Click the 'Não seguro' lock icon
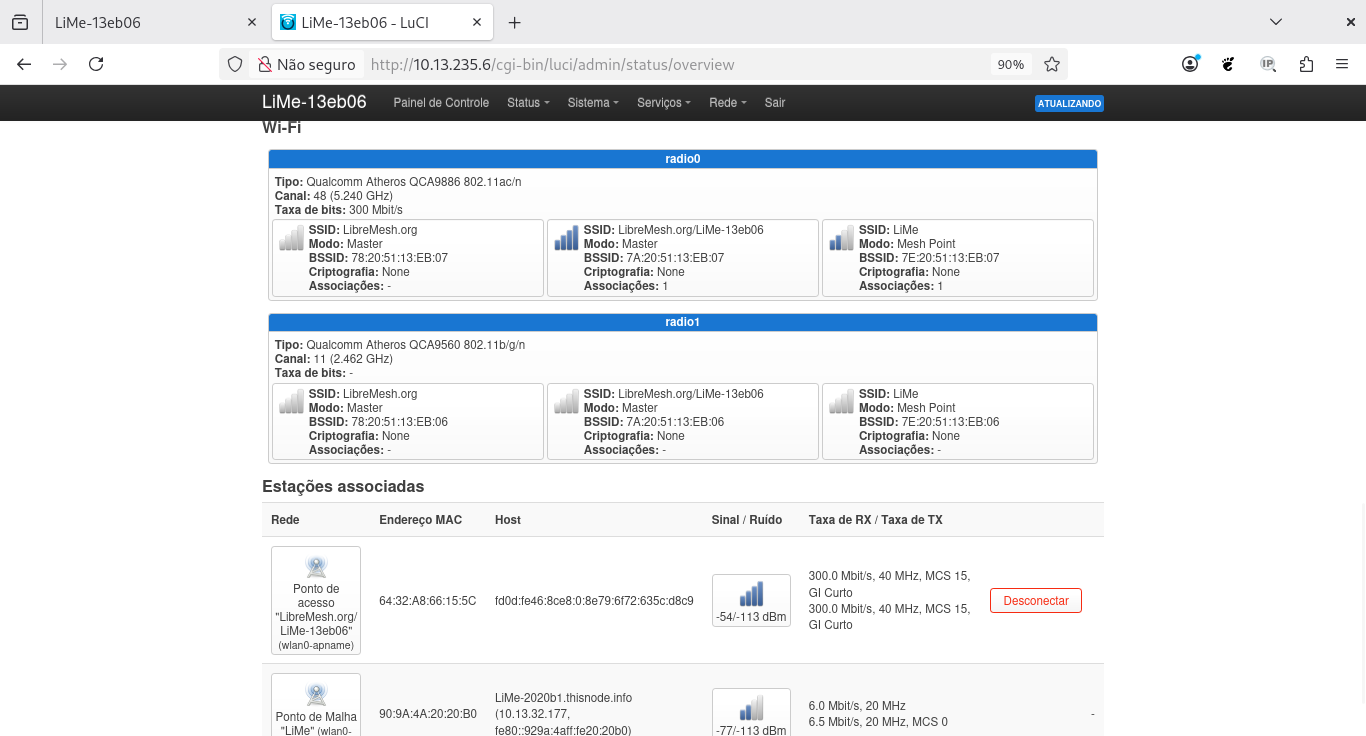The image size is (1366, 736). coord(264,64)
